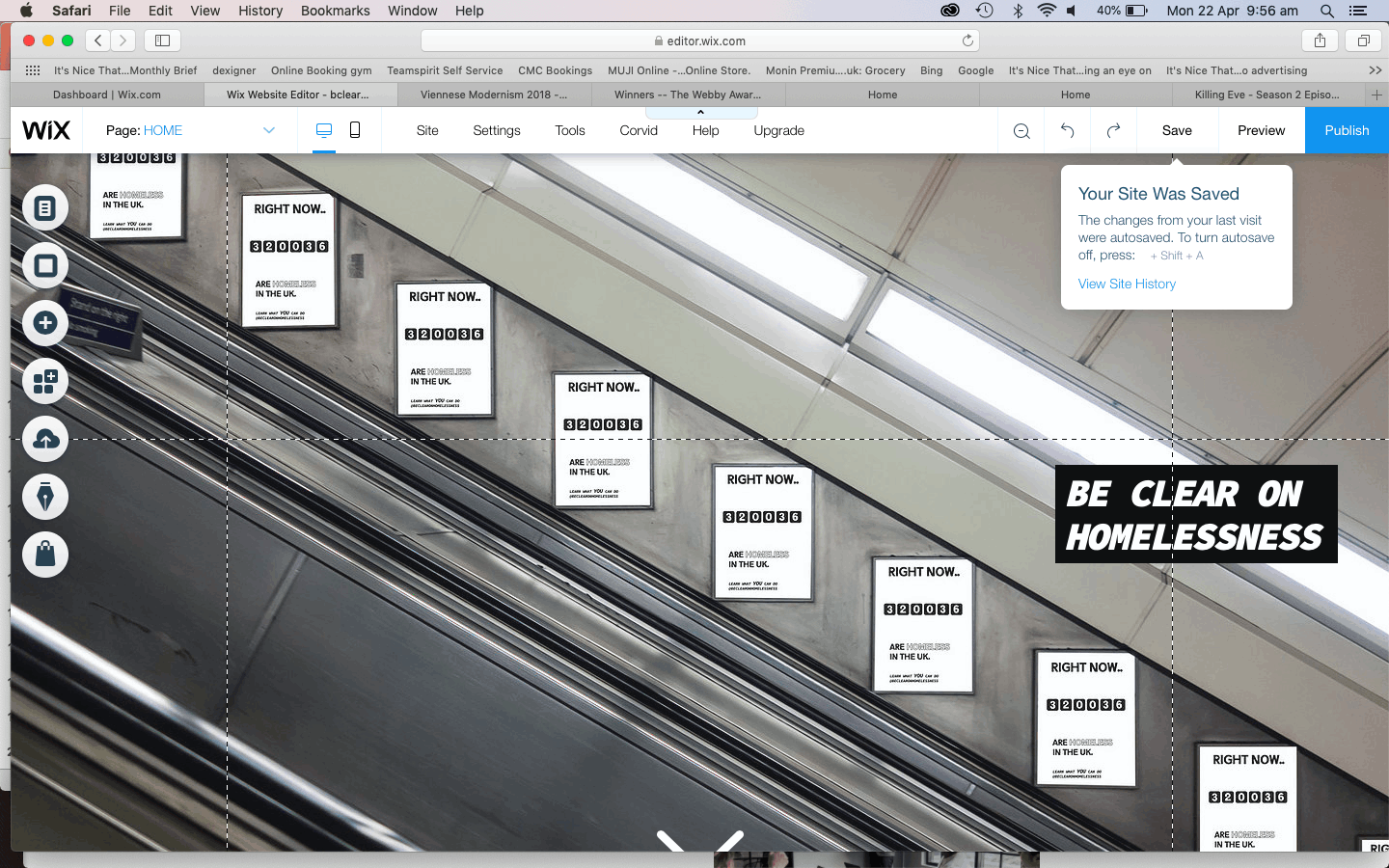Switch to desktop editor view

coord(324,130)
